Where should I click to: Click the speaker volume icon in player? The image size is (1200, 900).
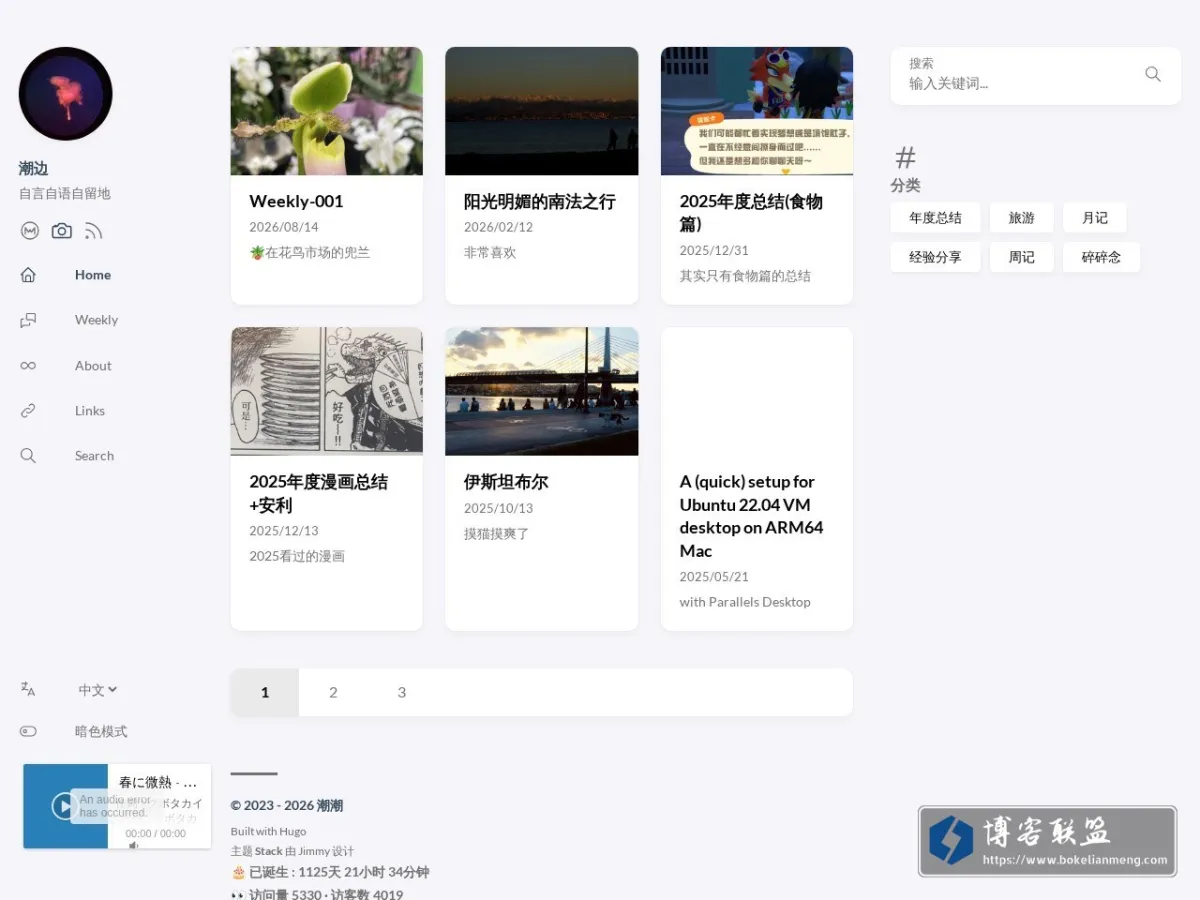[x=134, y=845]
